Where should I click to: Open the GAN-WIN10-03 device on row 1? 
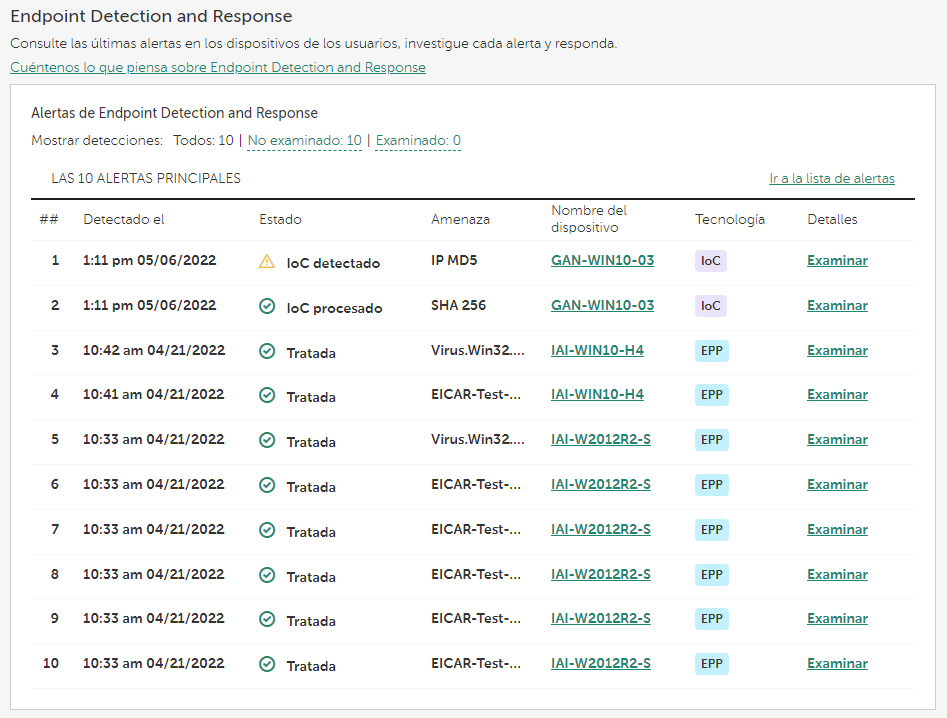[x=602, y=259]
